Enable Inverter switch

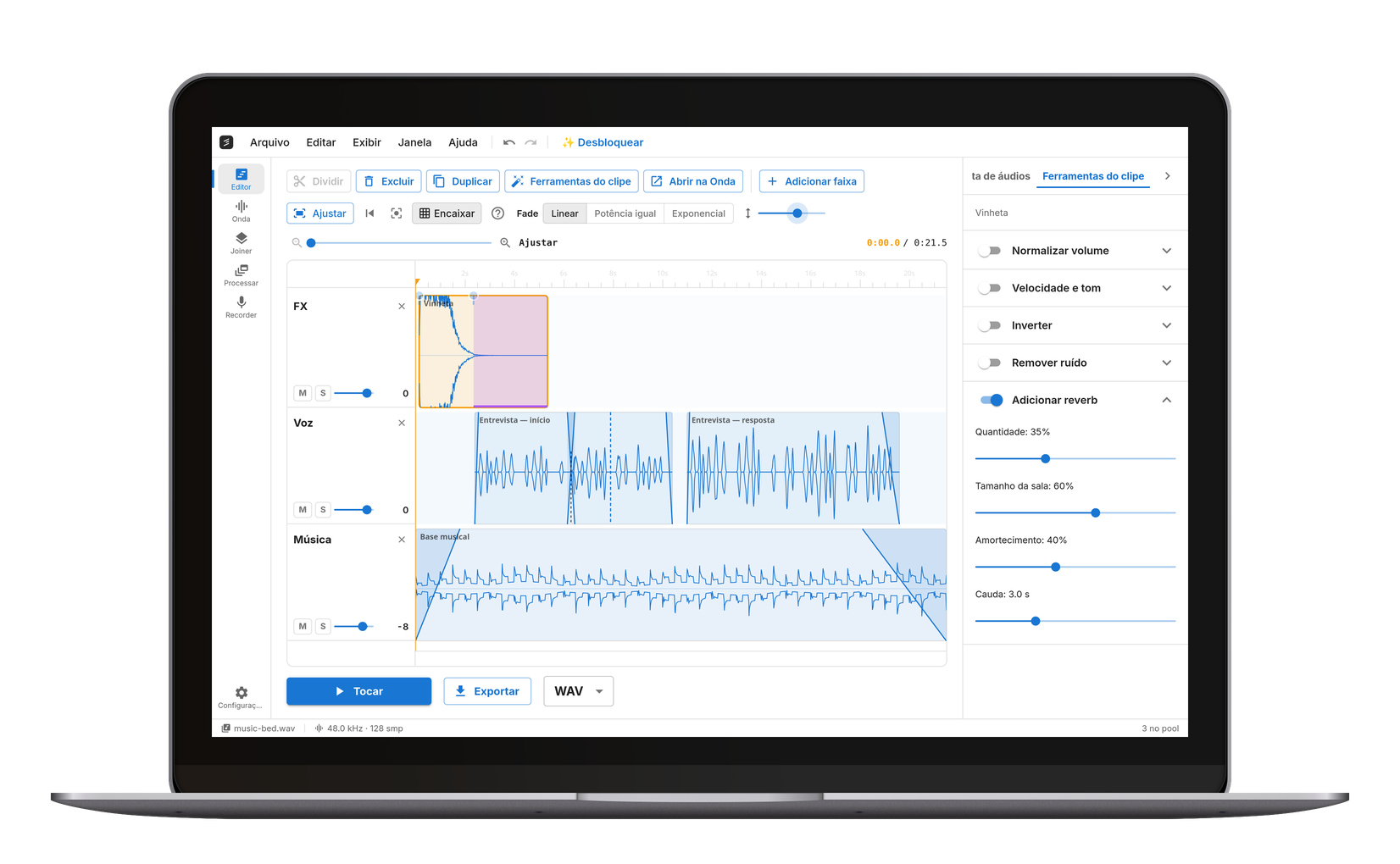point(989,325)
